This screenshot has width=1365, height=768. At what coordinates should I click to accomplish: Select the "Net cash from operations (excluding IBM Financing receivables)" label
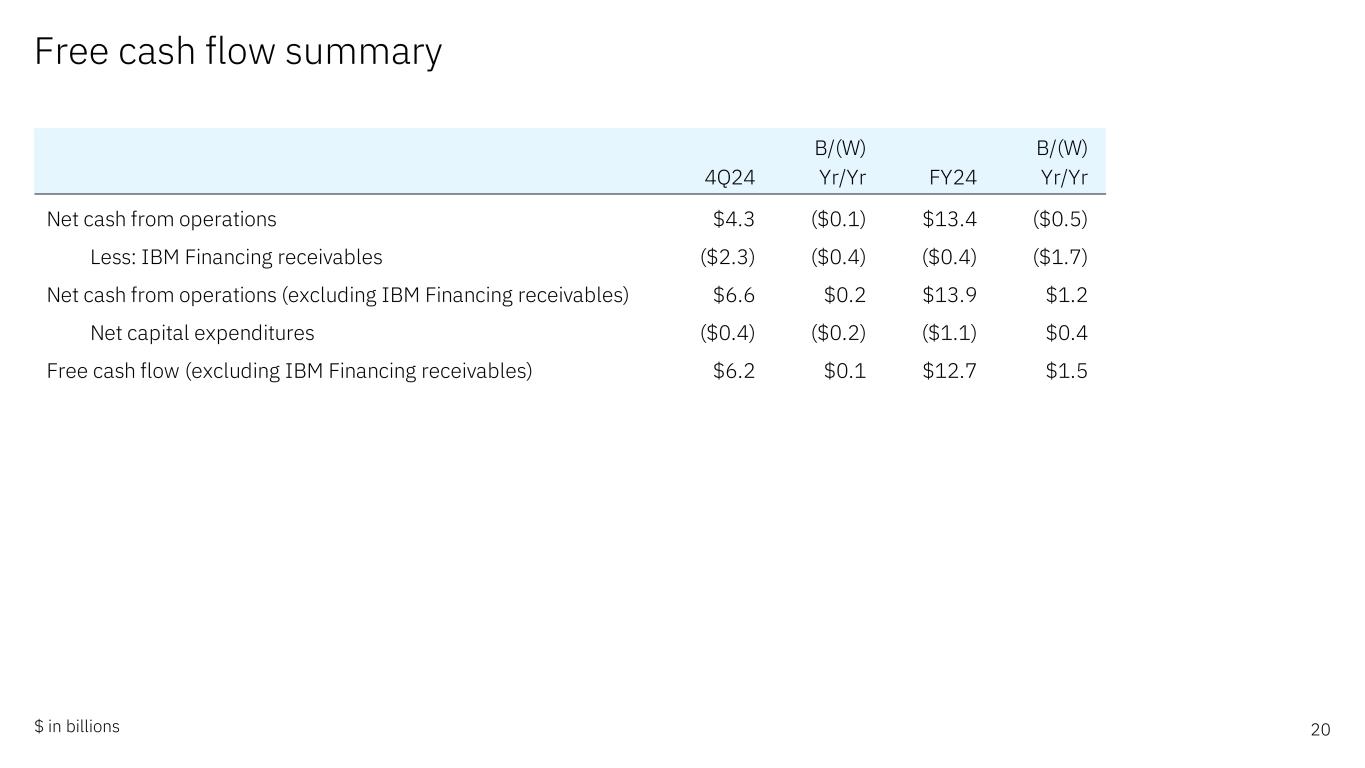337,295
